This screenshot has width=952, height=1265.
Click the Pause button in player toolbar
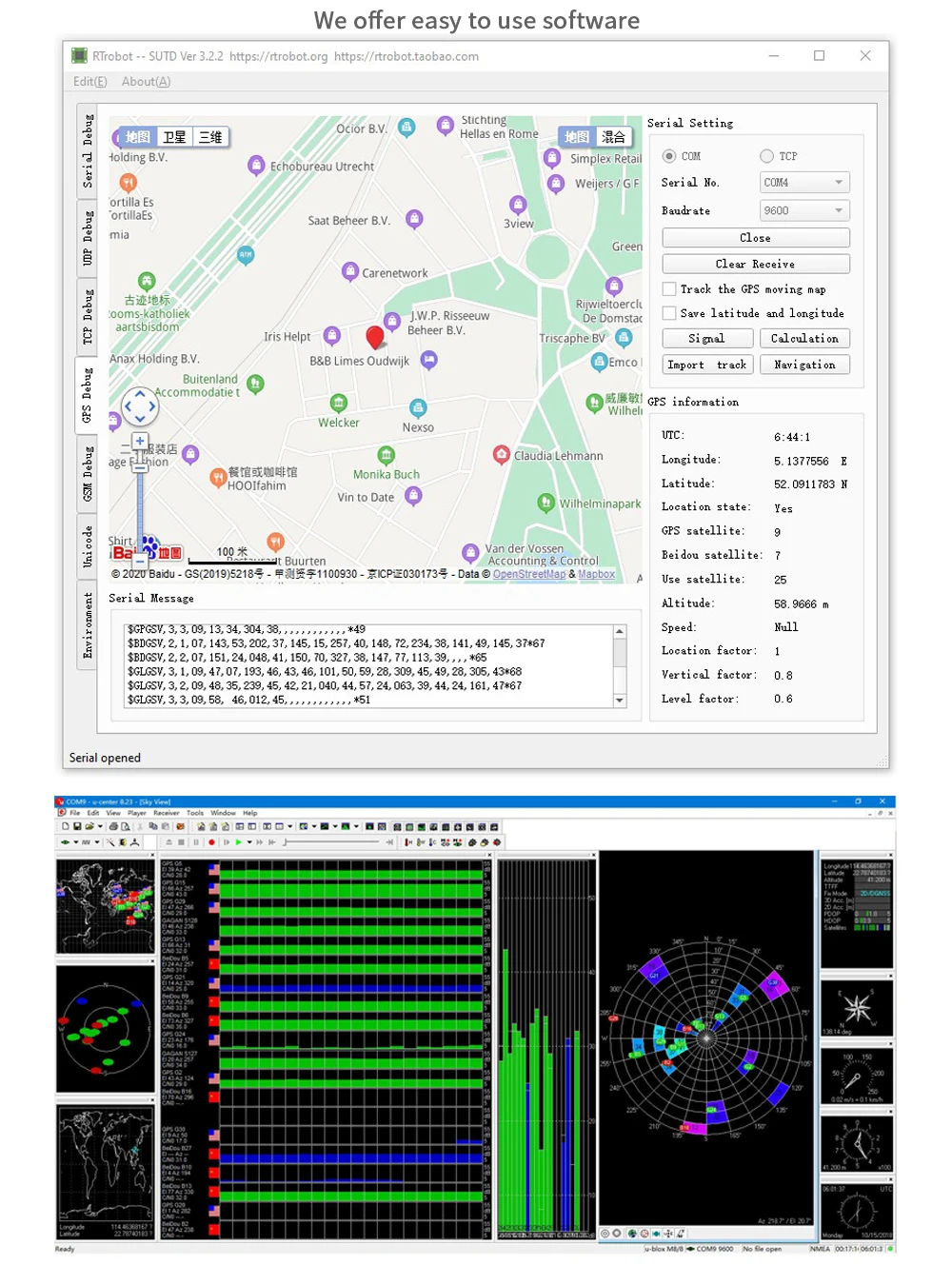(196, 842)
